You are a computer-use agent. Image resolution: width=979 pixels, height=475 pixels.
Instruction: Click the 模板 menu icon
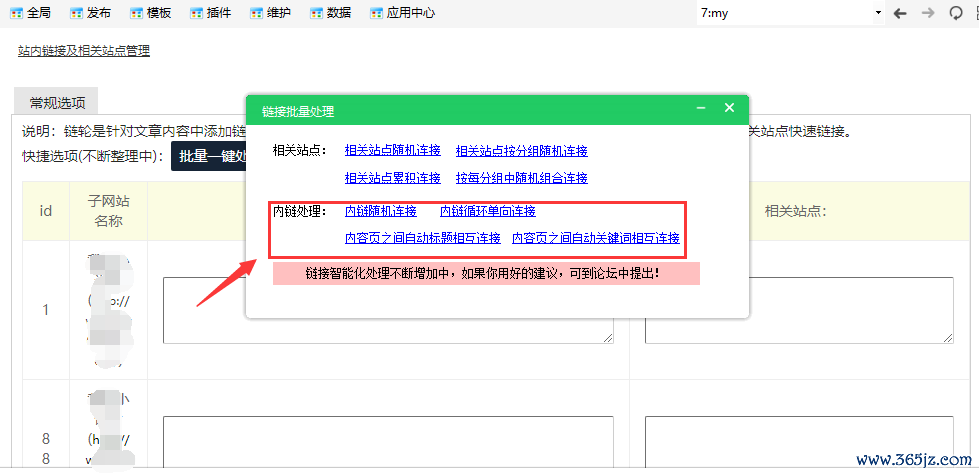(138, 13)
